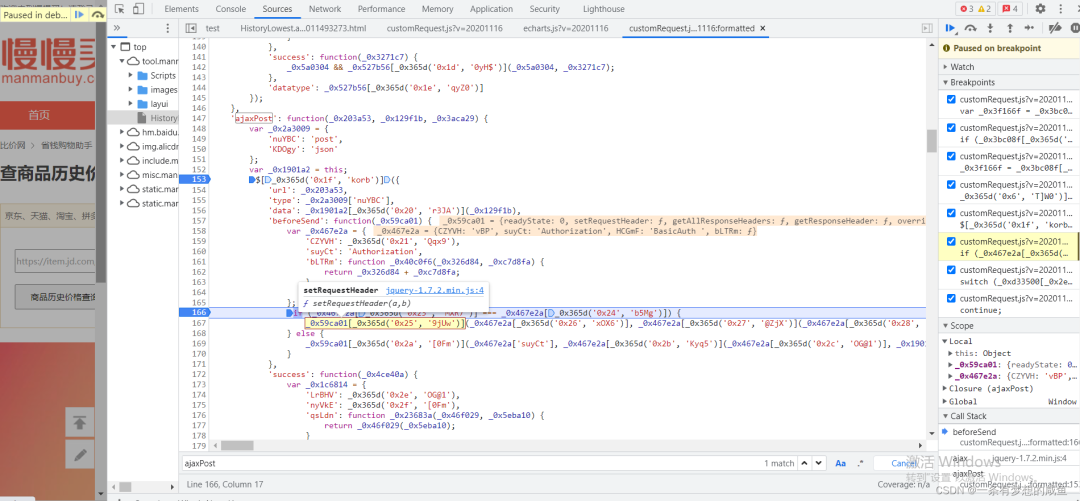The height and width of the screenshot is (501, 1080).
Task: Click the Step out of function icon
Action: pyautogui.click(x=1009, y=29)
